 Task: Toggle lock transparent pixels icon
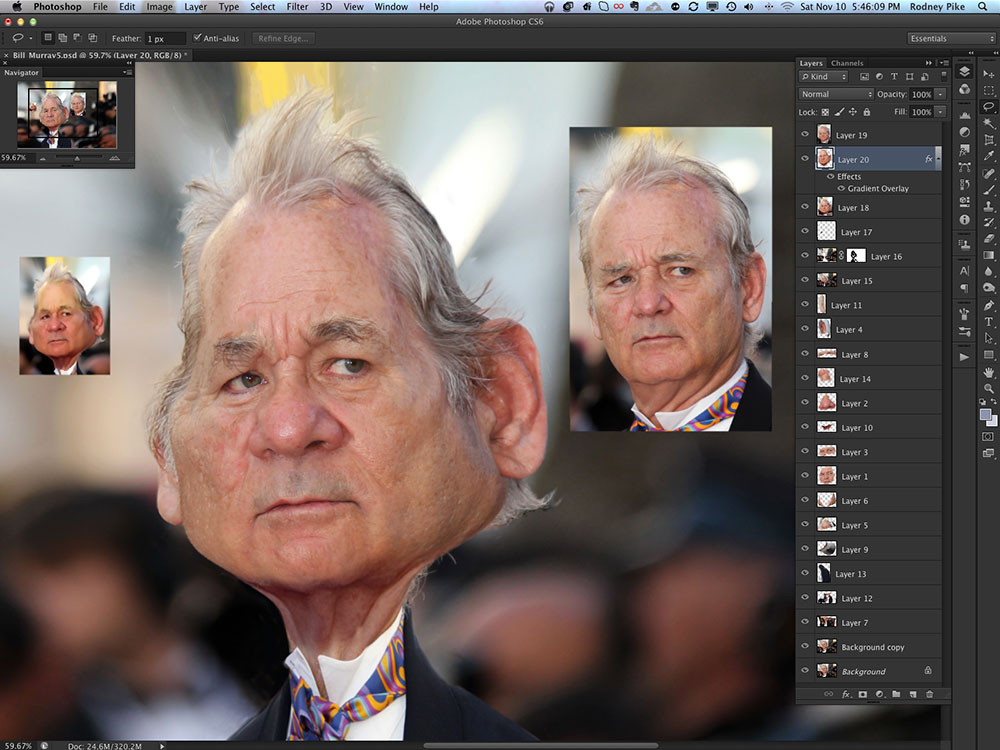pos(825,112)
